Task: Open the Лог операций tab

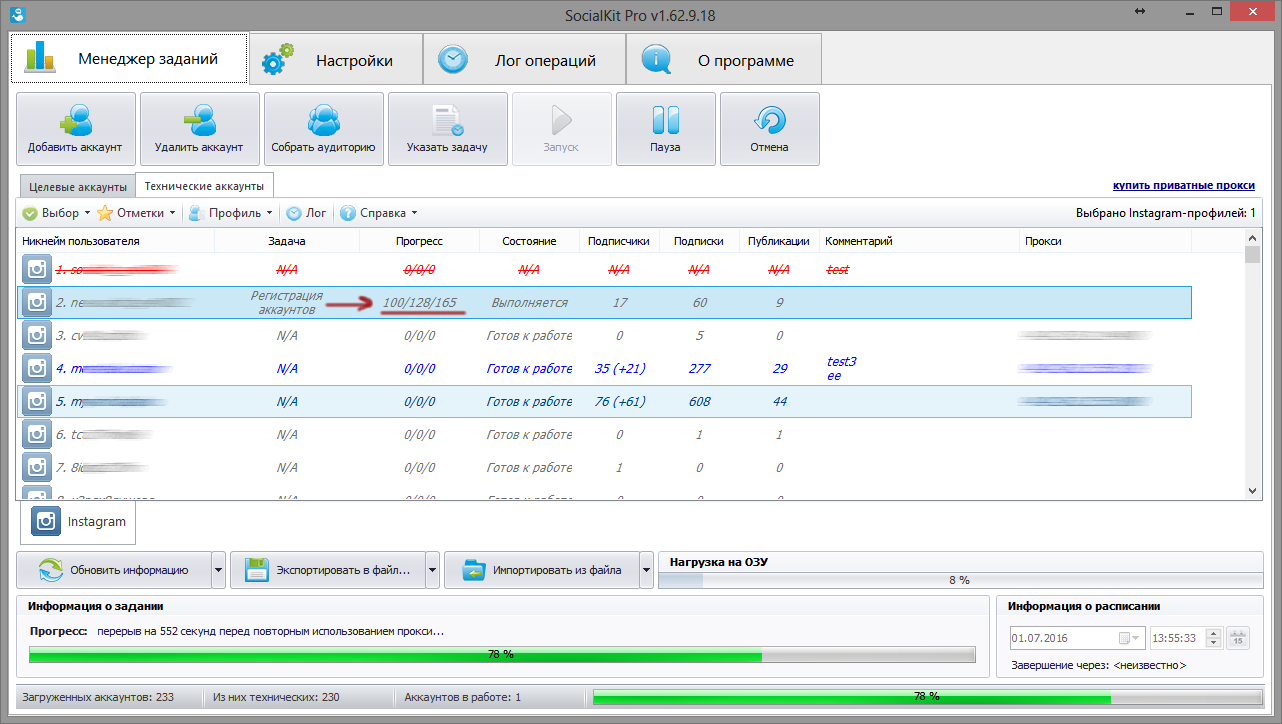Action: [525, 60]
